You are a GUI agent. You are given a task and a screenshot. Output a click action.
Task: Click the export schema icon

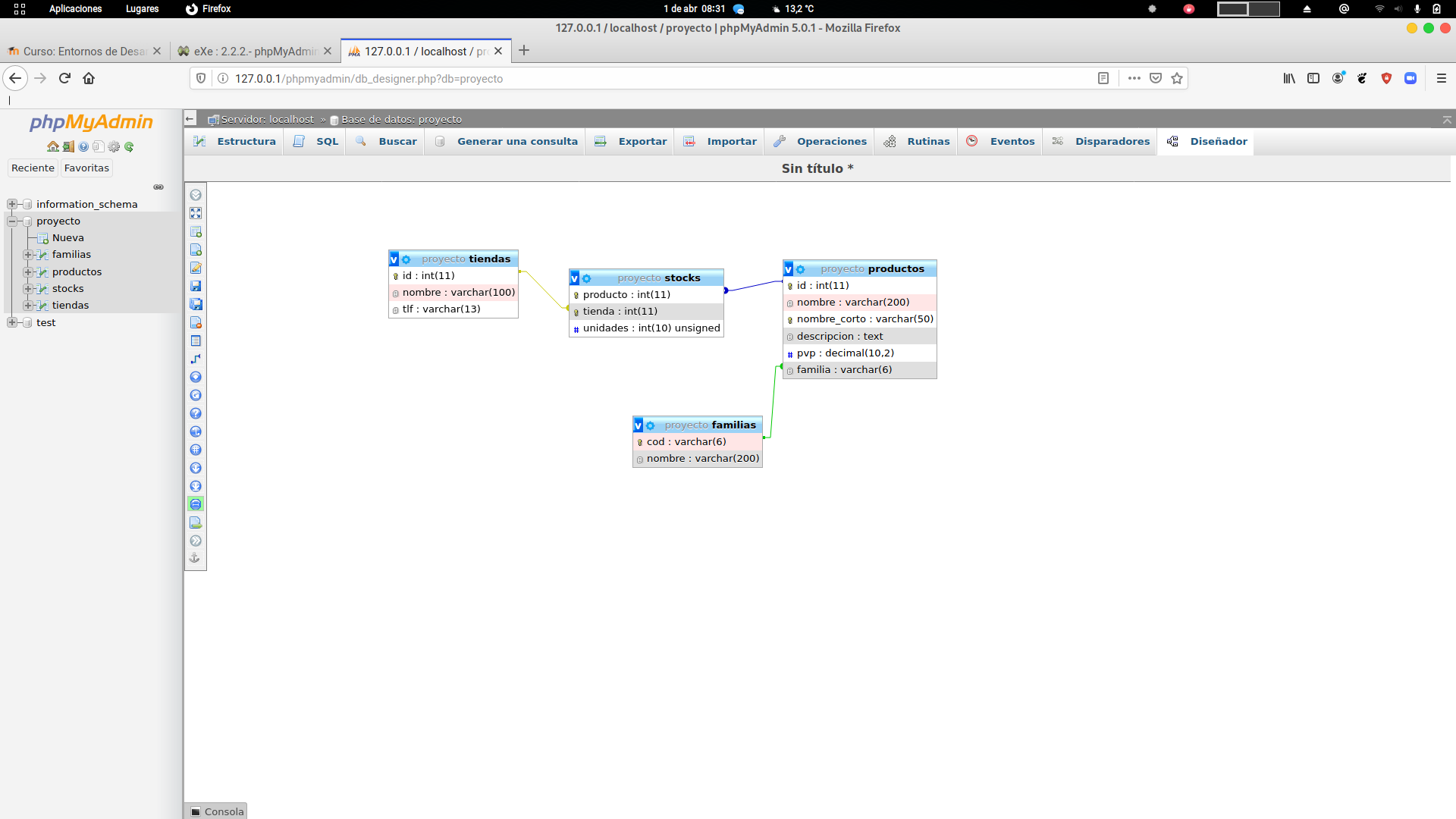[x=196, y=522]
